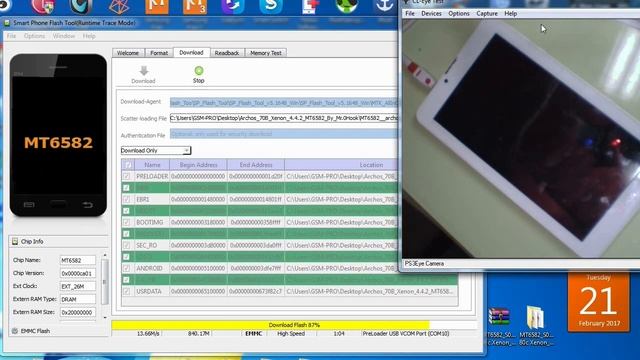Toggle the ANDROID row checkbox
This screenshot has width=640, height=360.
pyautogui.click(x=127, y=269)
